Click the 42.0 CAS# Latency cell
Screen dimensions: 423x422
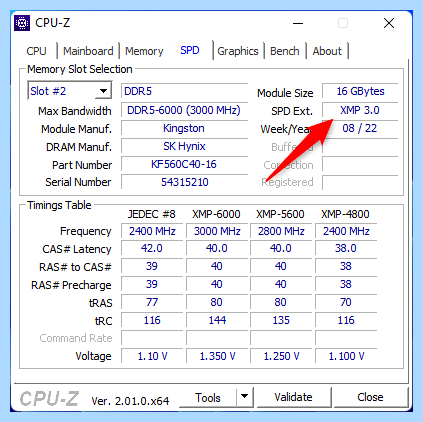(152, 248)
